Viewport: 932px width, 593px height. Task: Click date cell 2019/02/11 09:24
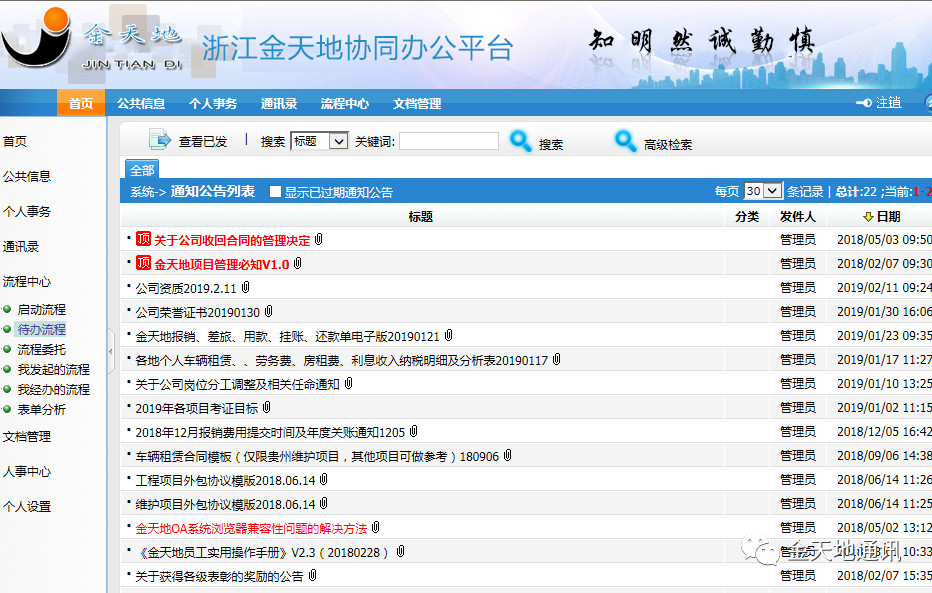point(884,288)
